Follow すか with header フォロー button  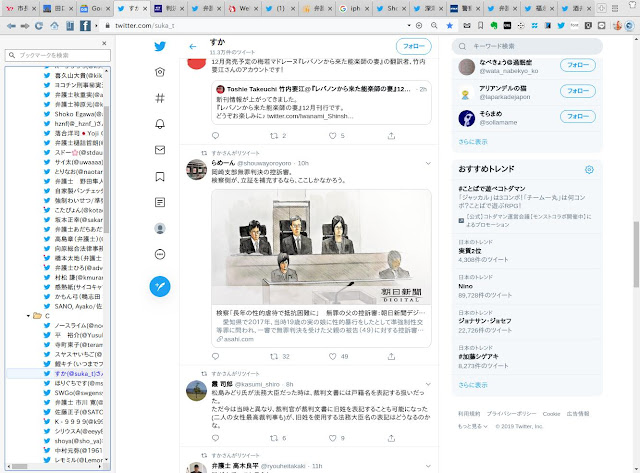click(413, 46)
